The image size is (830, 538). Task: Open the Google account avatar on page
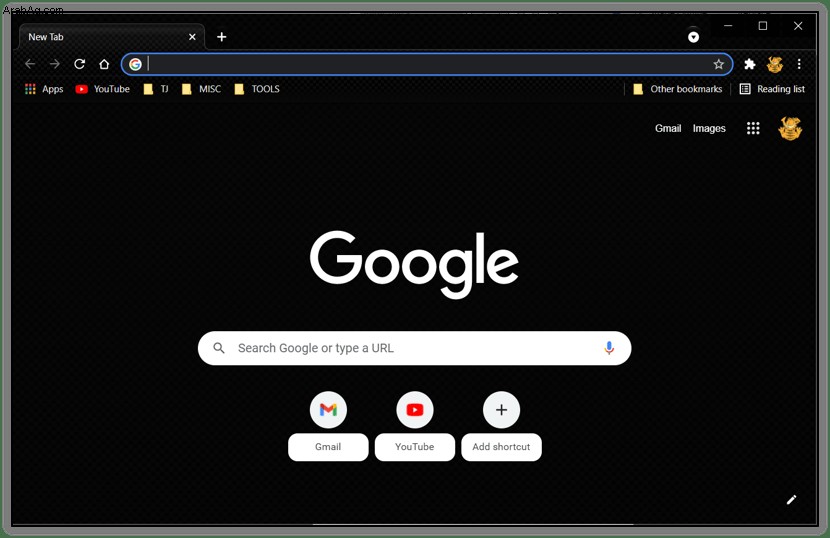(790, 128)
